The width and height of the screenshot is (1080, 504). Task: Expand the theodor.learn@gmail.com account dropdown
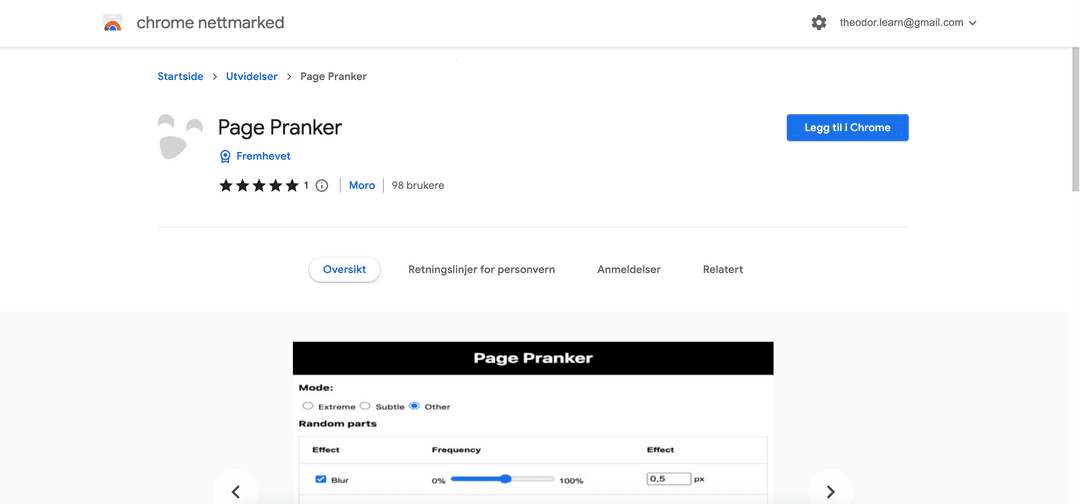908,23
